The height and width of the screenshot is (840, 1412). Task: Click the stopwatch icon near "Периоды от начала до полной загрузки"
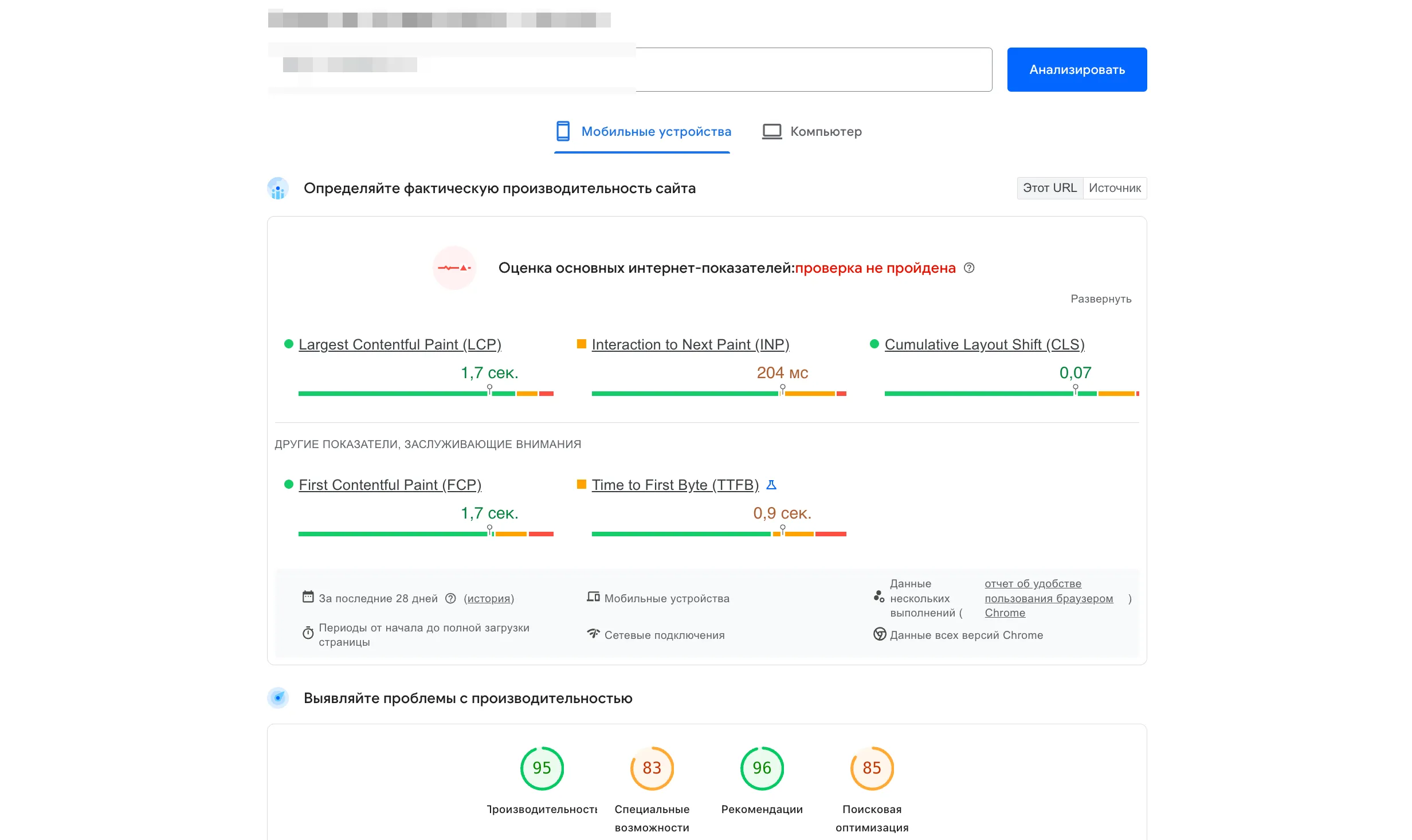[309, 633]
